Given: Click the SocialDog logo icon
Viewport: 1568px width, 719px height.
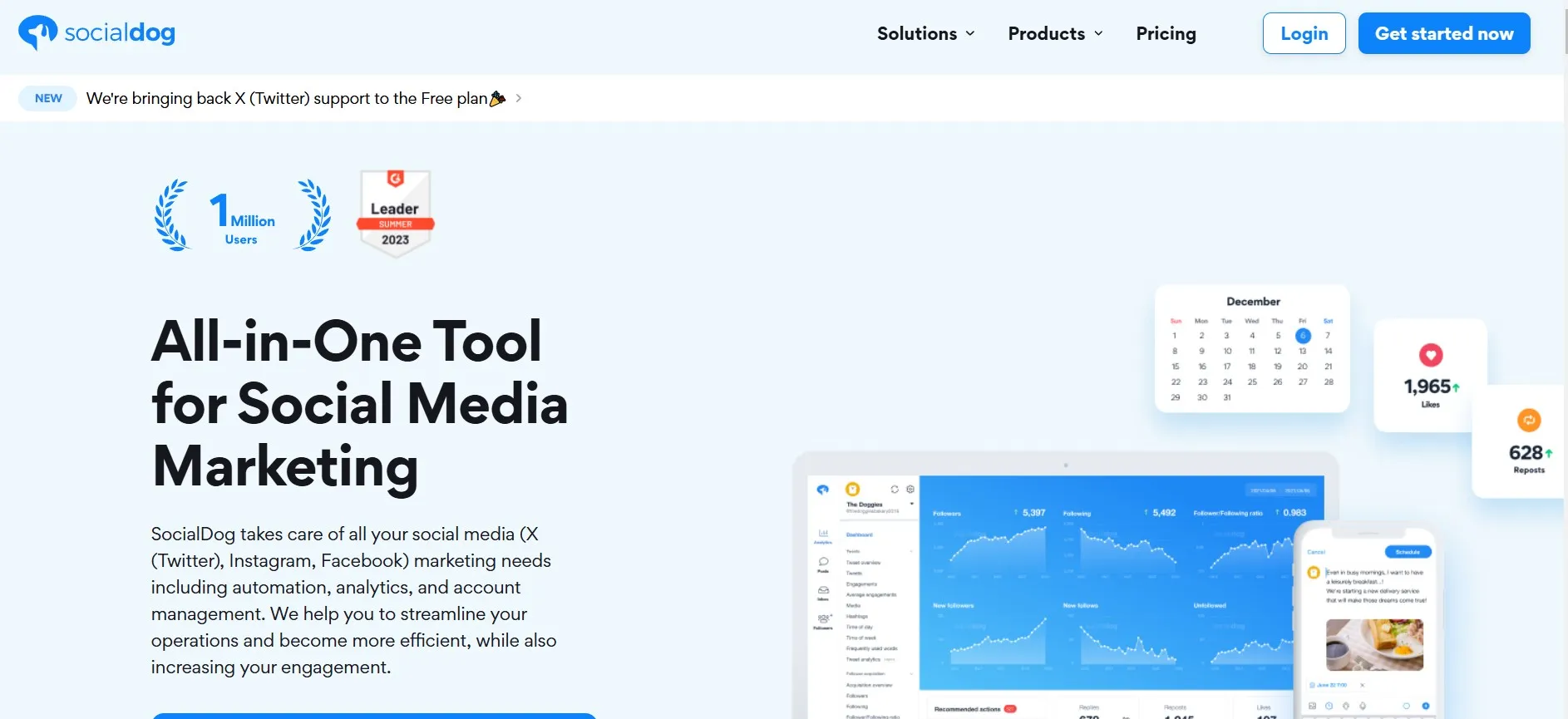Looking at the screenshot, I should coord(38,33).
